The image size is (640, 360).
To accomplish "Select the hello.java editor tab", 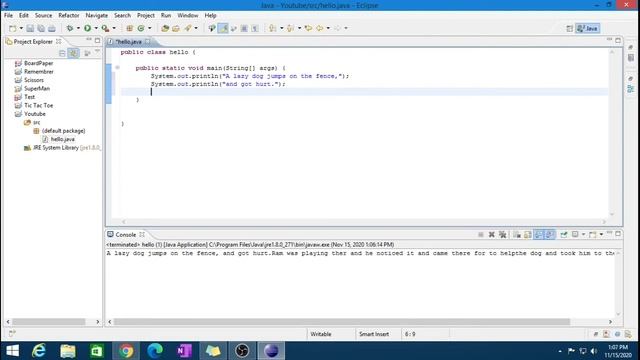I will tap(128, 42).
